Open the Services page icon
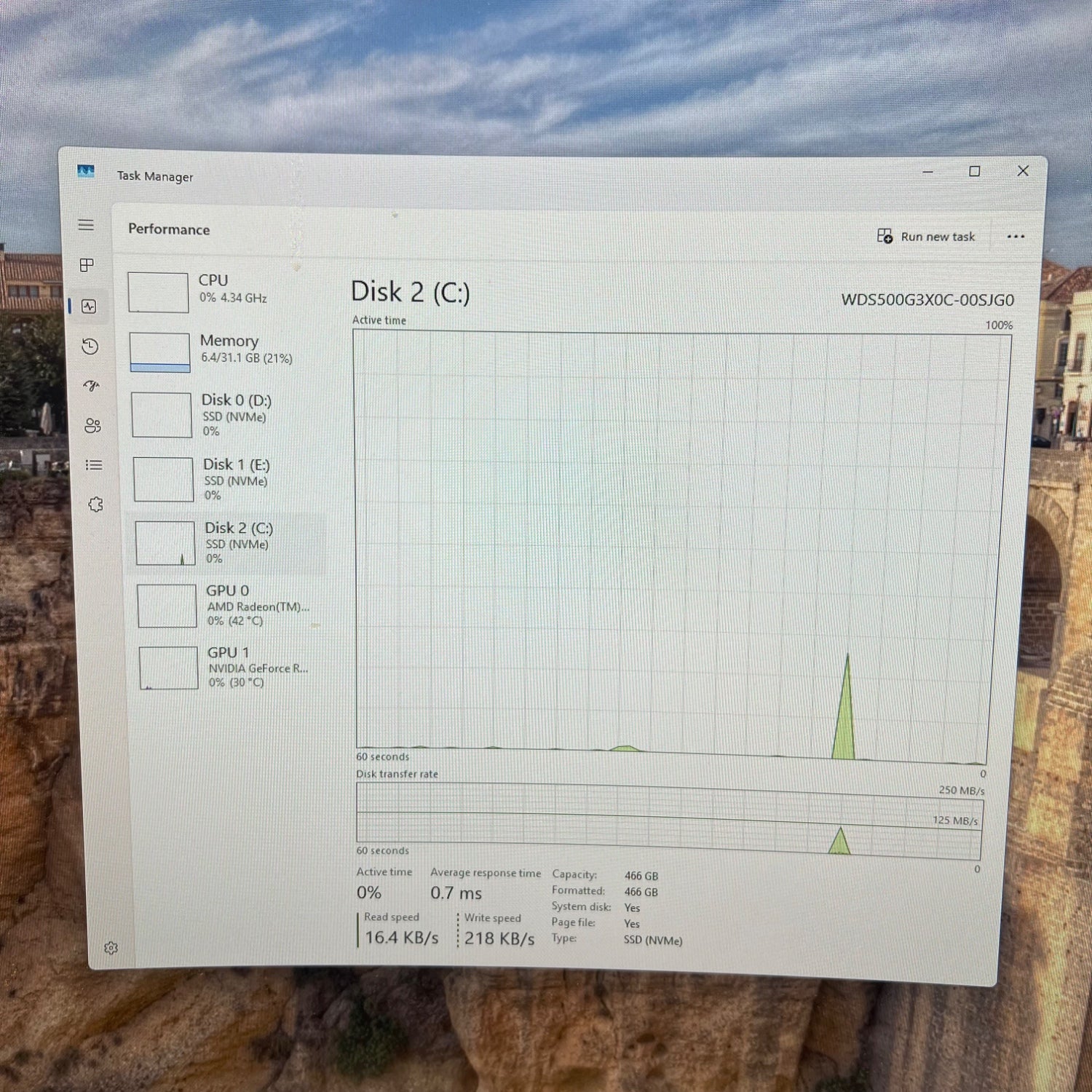This screenshot has width=1092, height=1092. pos(95,505)
